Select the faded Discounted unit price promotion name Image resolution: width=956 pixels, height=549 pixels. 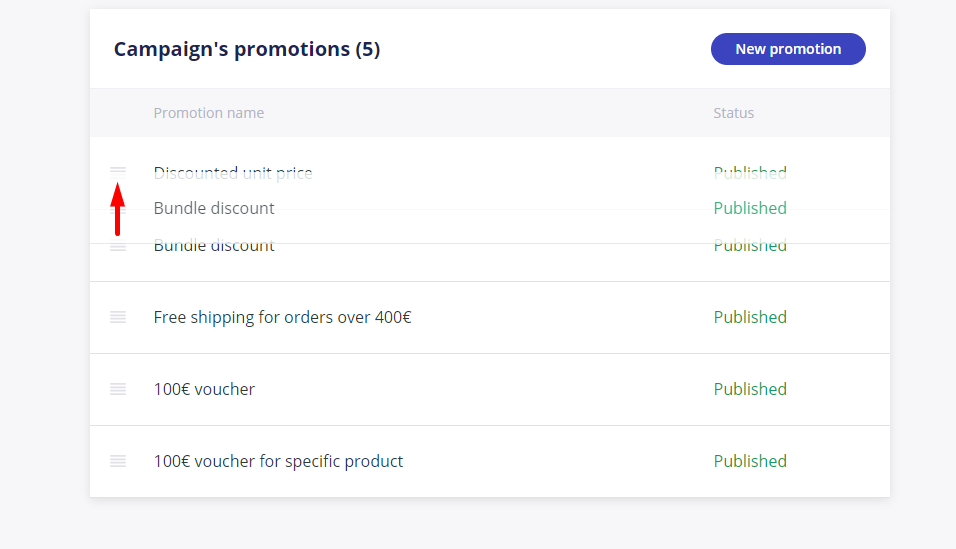[233, 173]
